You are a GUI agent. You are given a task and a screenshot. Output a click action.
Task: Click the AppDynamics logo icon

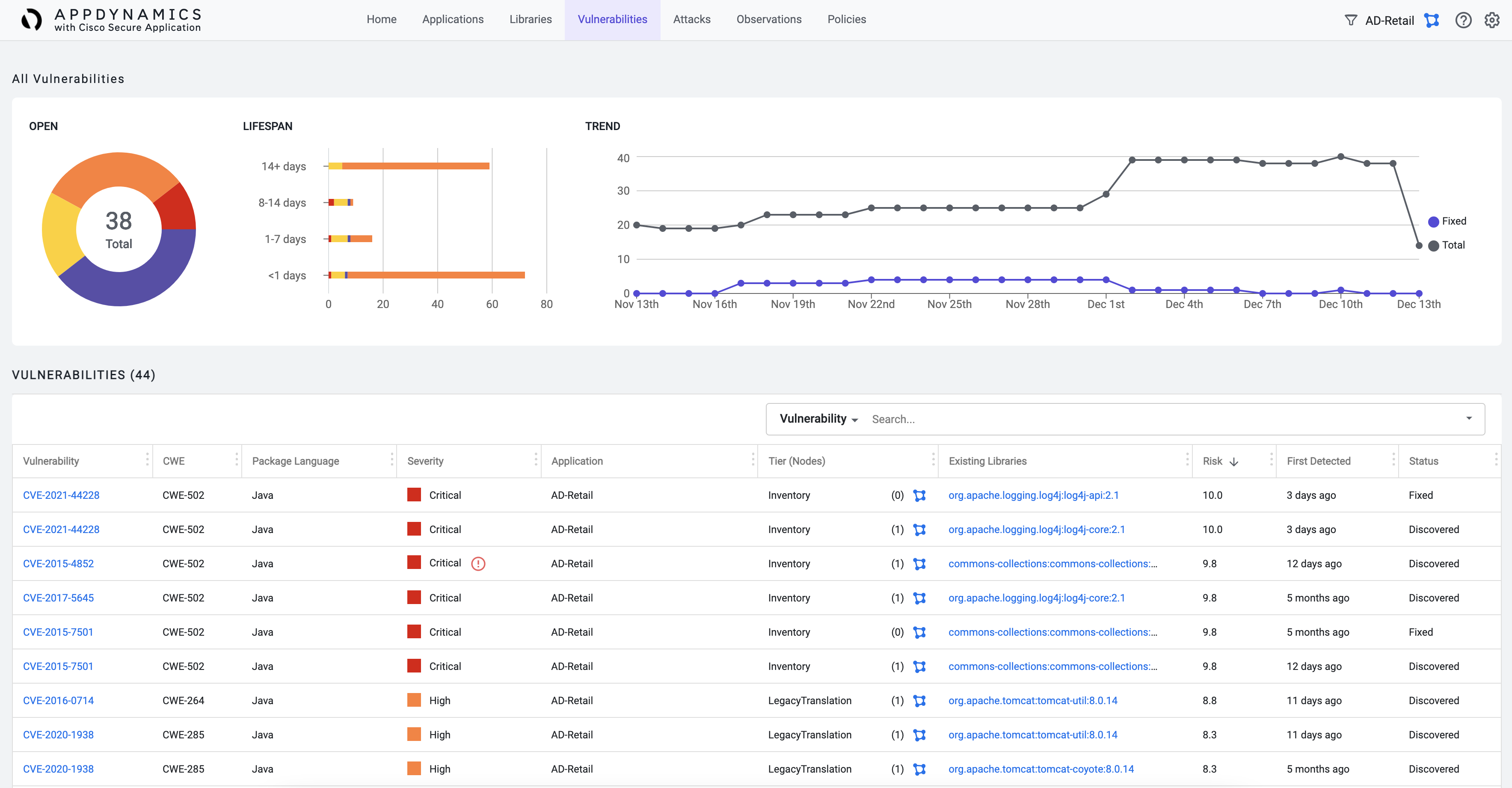pos(32,20)
